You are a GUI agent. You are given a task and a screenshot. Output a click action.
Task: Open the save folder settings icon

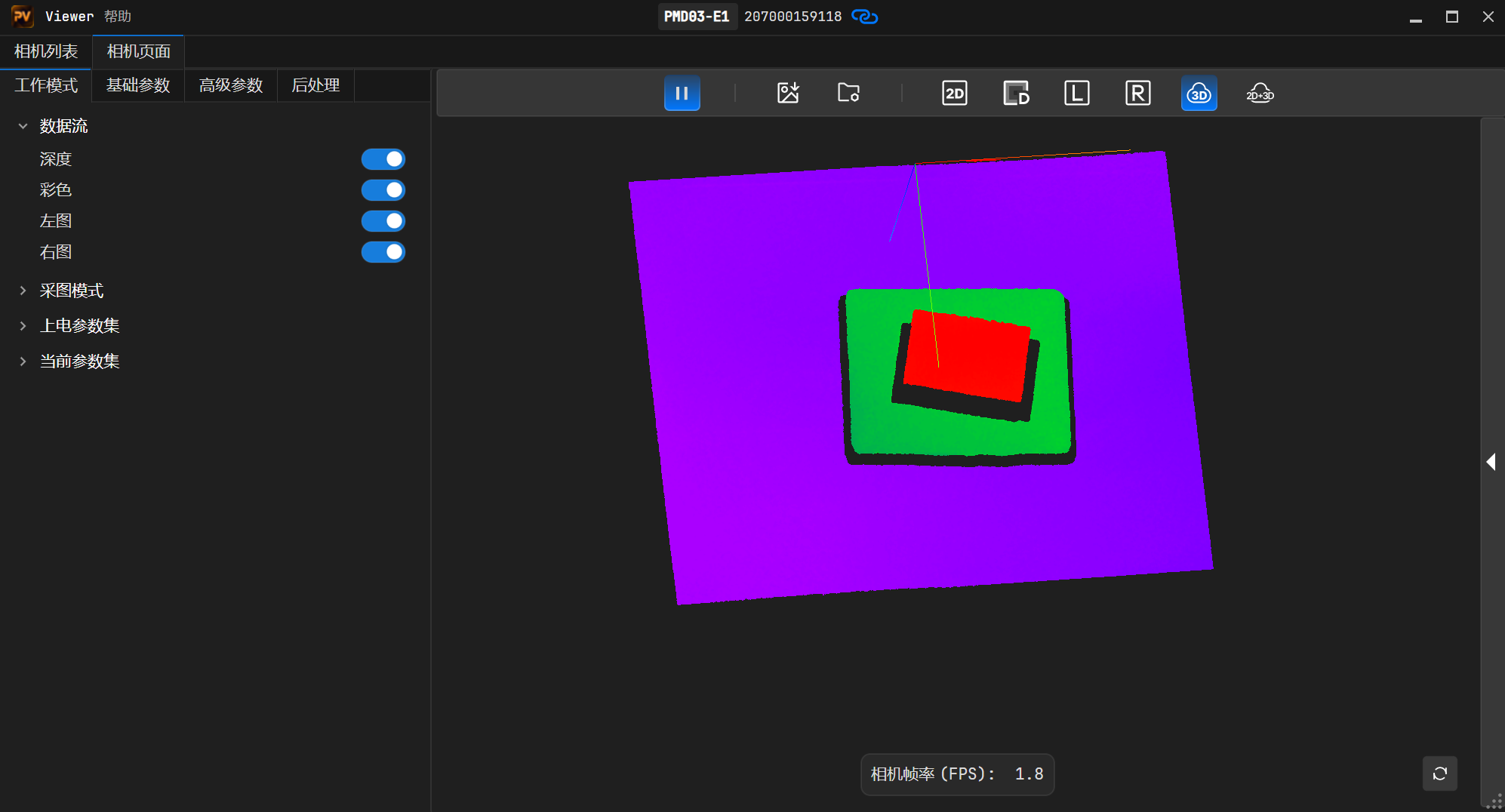pyautogui.click(x=849, y=94)
